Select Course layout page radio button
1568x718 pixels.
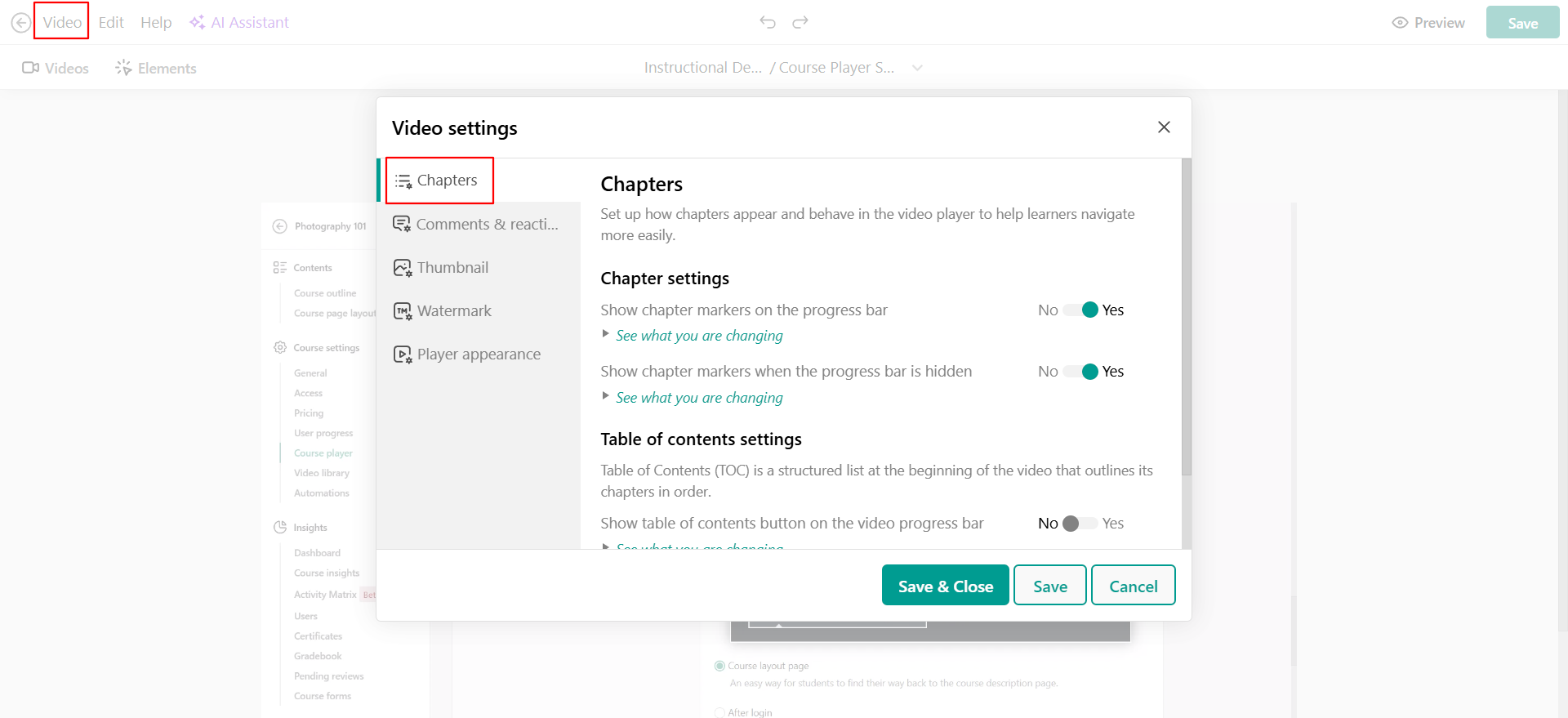pyautogui.click(x=719, y=666)
